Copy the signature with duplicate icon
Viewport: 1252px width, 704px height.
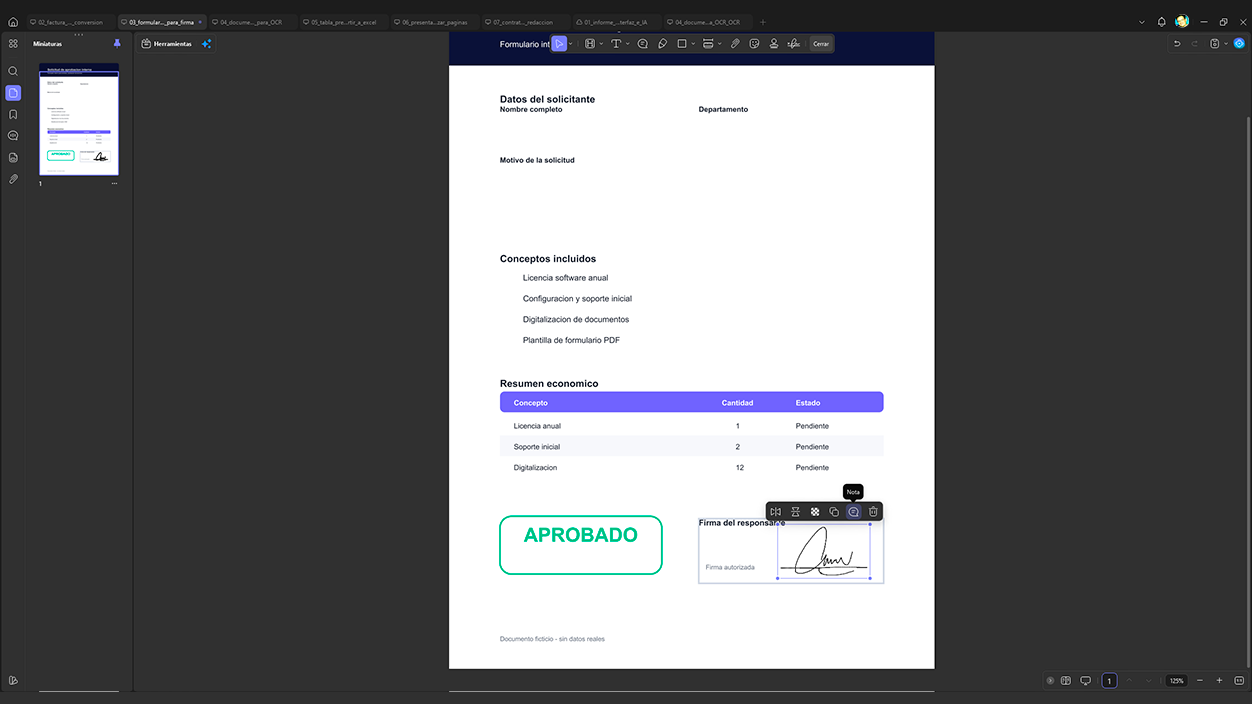coord(834,512)
